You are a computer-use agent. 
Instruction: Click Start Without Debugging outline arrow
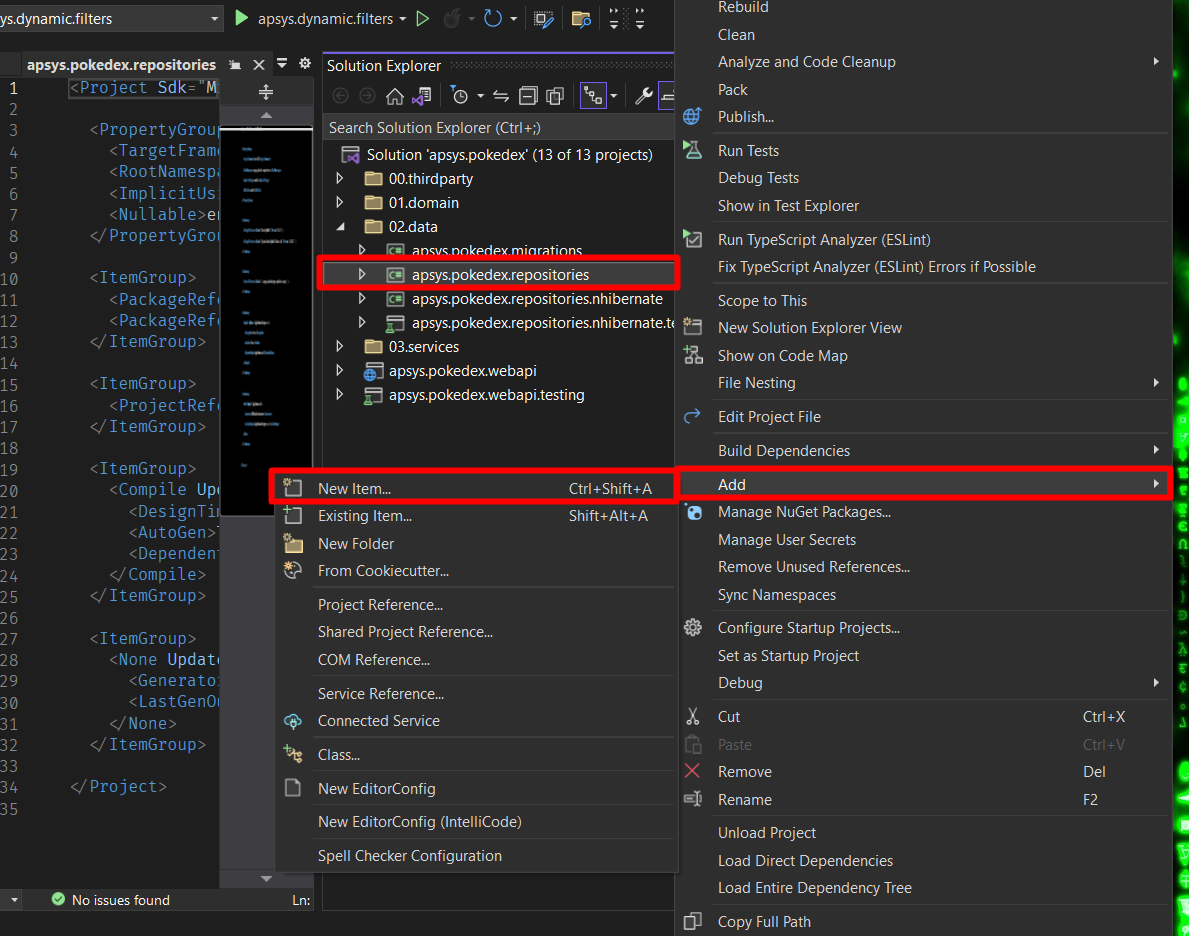pos(422,18)
